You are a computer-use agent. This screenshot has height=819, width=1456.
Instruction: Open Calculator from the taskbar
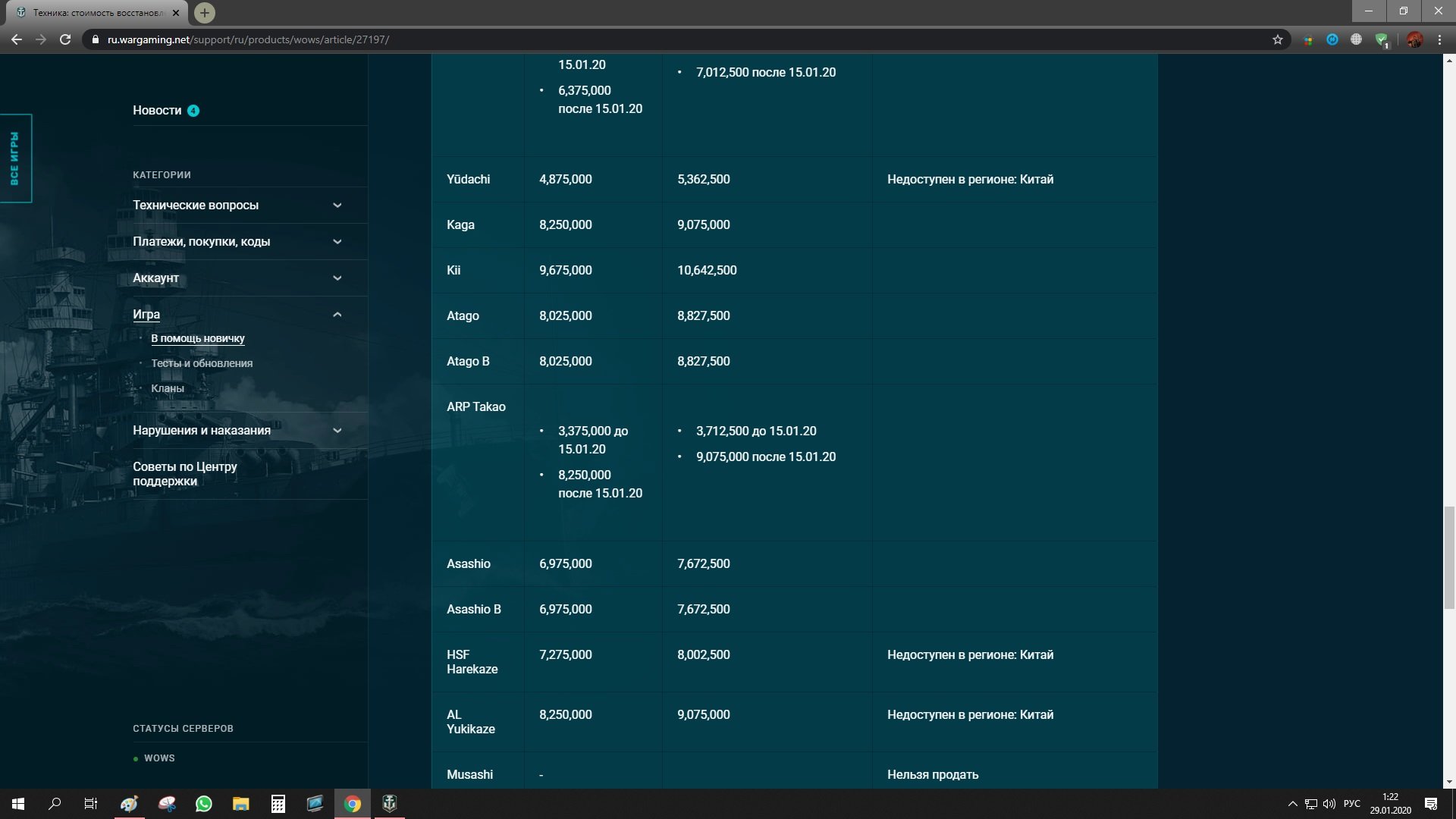click(278, 804)
